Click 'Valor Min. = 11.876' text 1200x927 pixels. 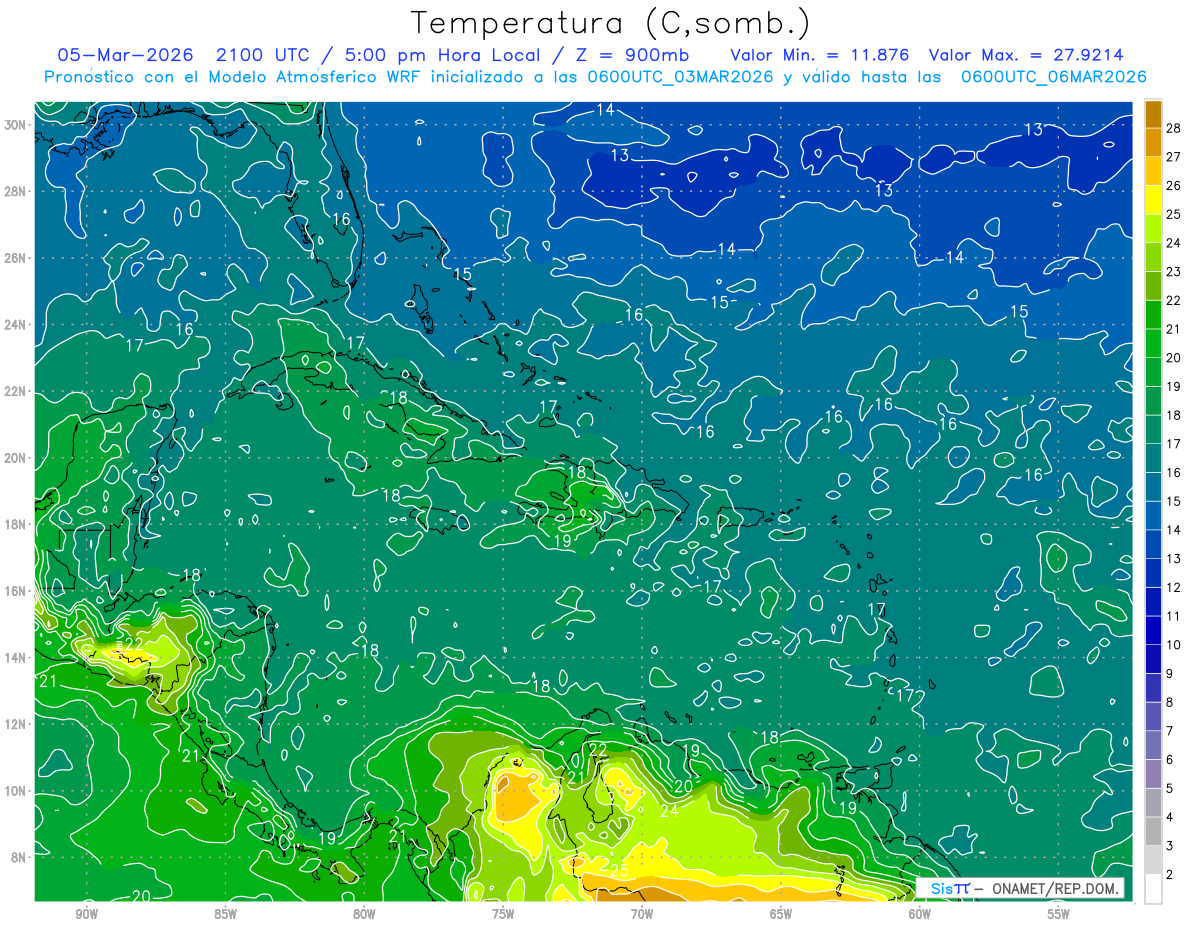tap(819, 55)
